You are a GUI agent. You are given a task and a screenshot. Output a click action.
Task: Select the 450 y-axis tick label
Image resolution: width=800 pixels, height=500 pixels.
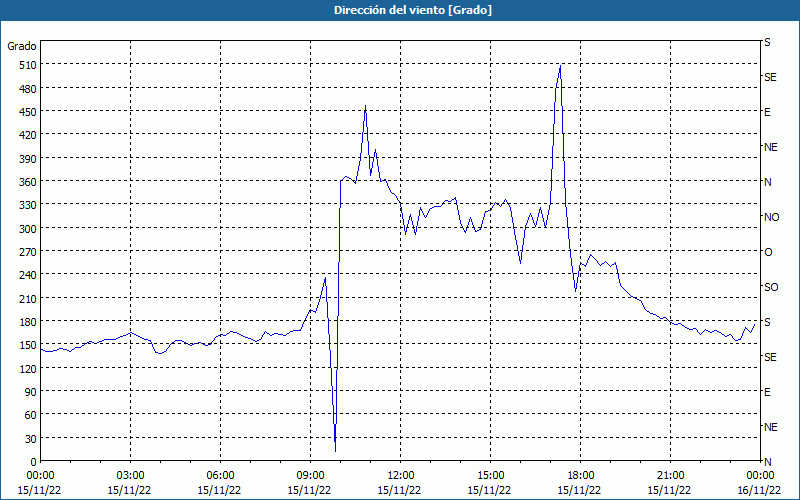tap(28, 112)
